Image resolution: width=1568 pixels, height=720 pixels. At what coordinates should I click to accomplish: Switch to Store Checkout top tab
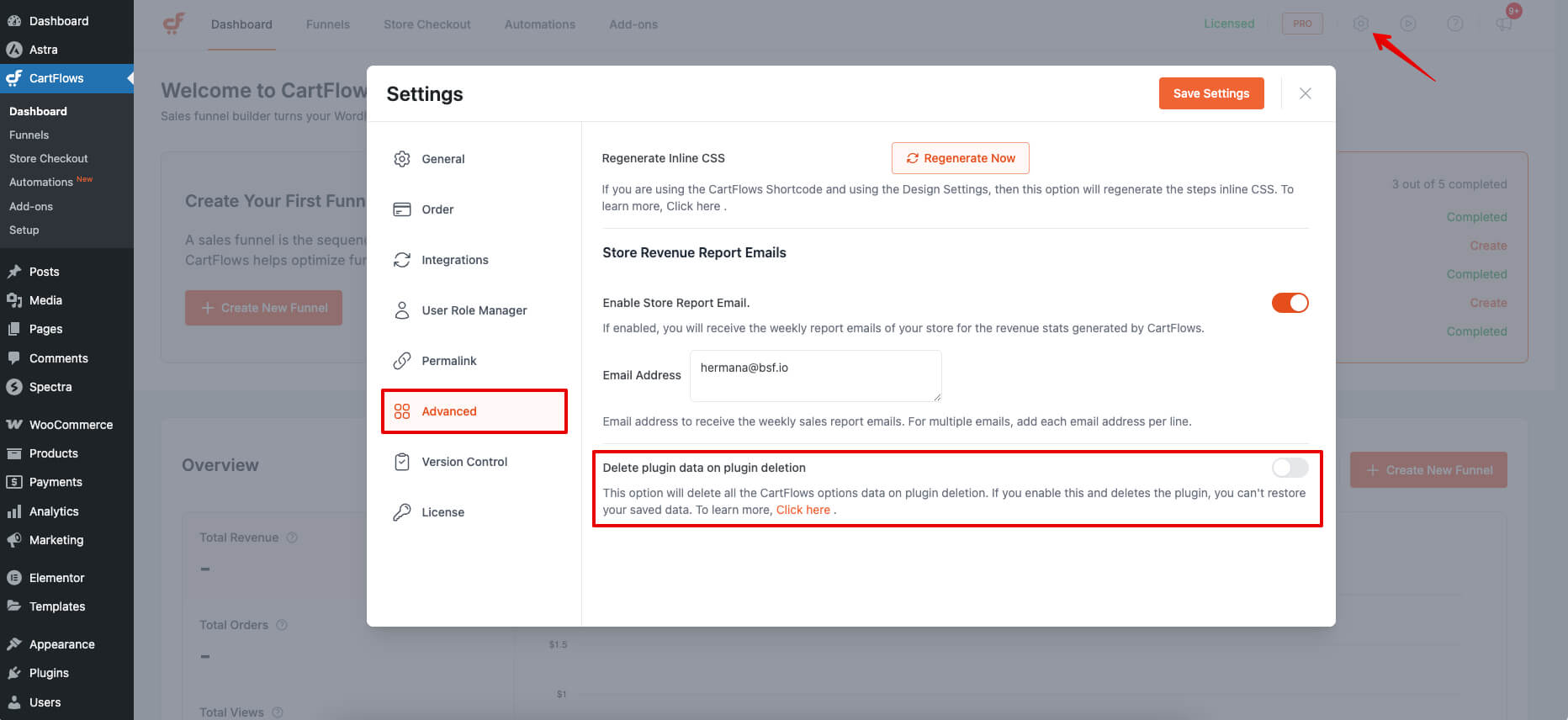427,24
